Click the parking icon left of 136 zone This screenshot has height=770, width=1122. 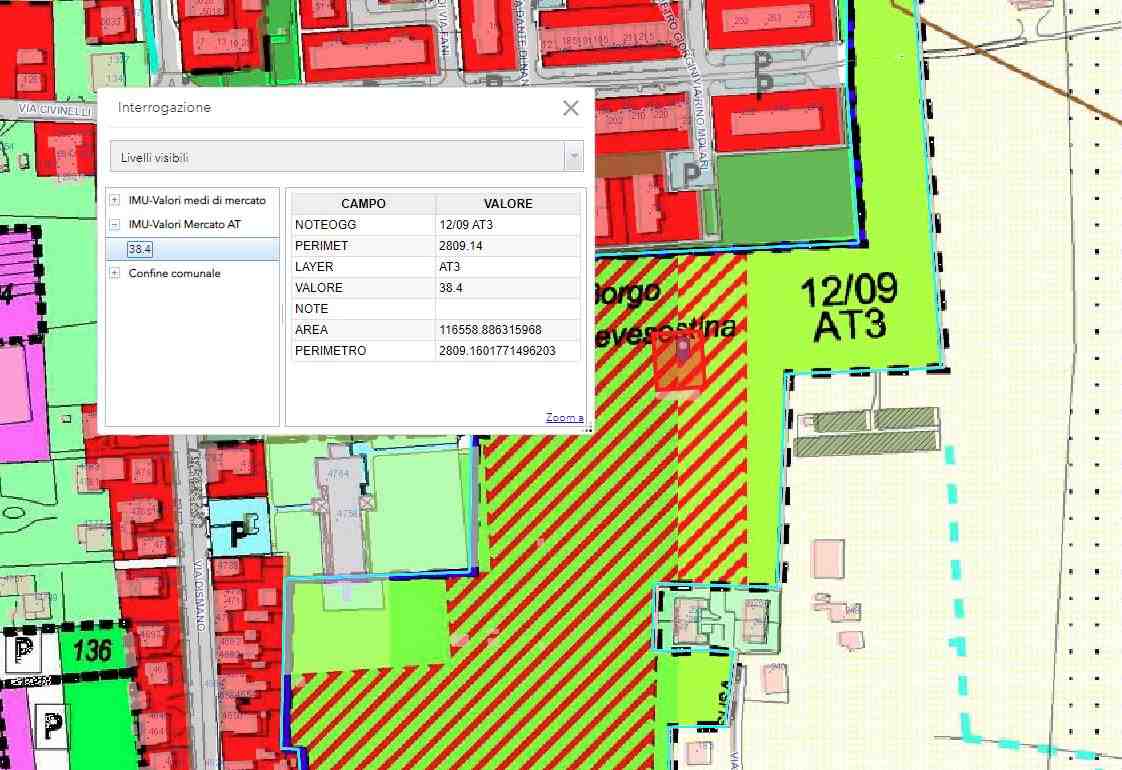(x=22, y=654)
